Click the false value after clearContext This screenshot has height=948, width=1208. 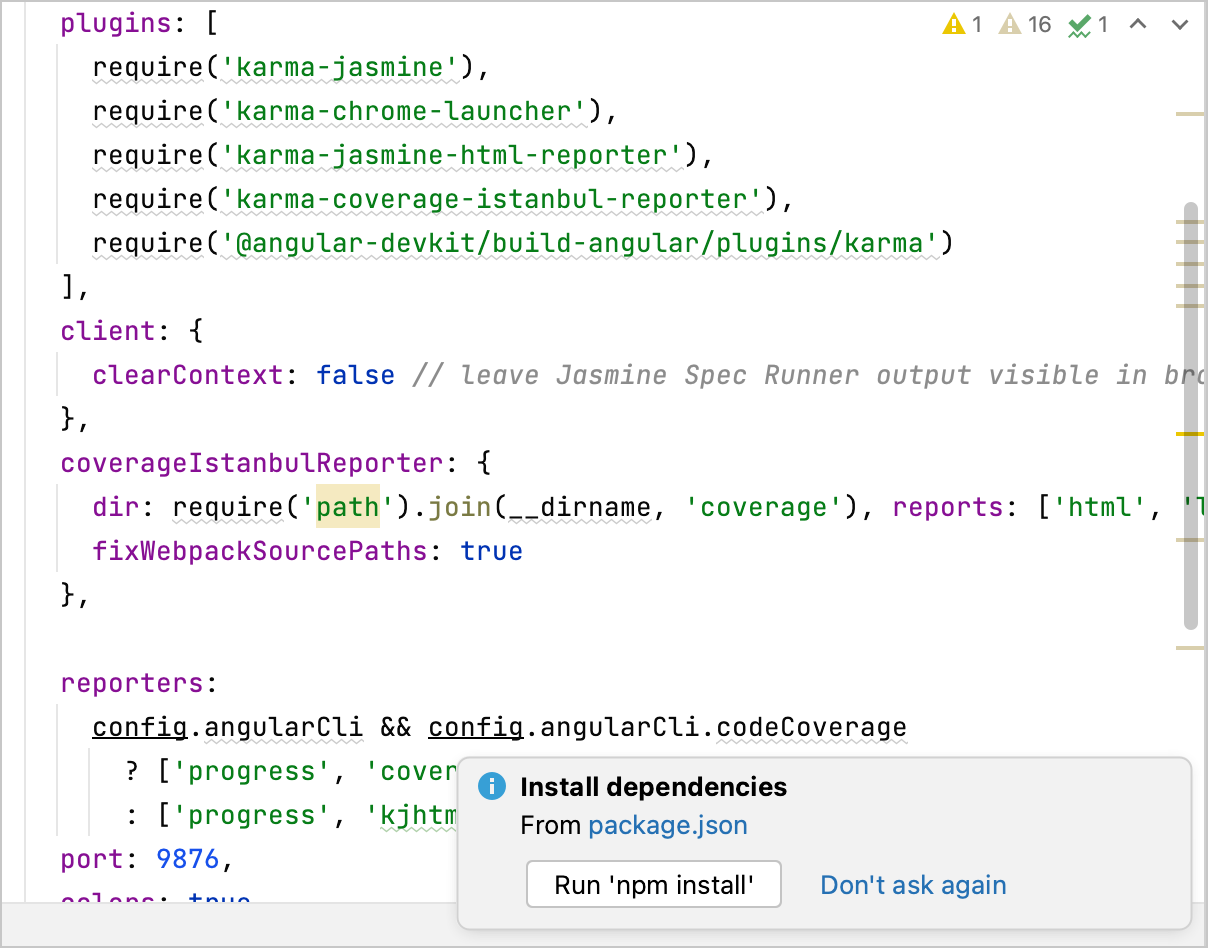pyautogui.click(x=356, y=375)
